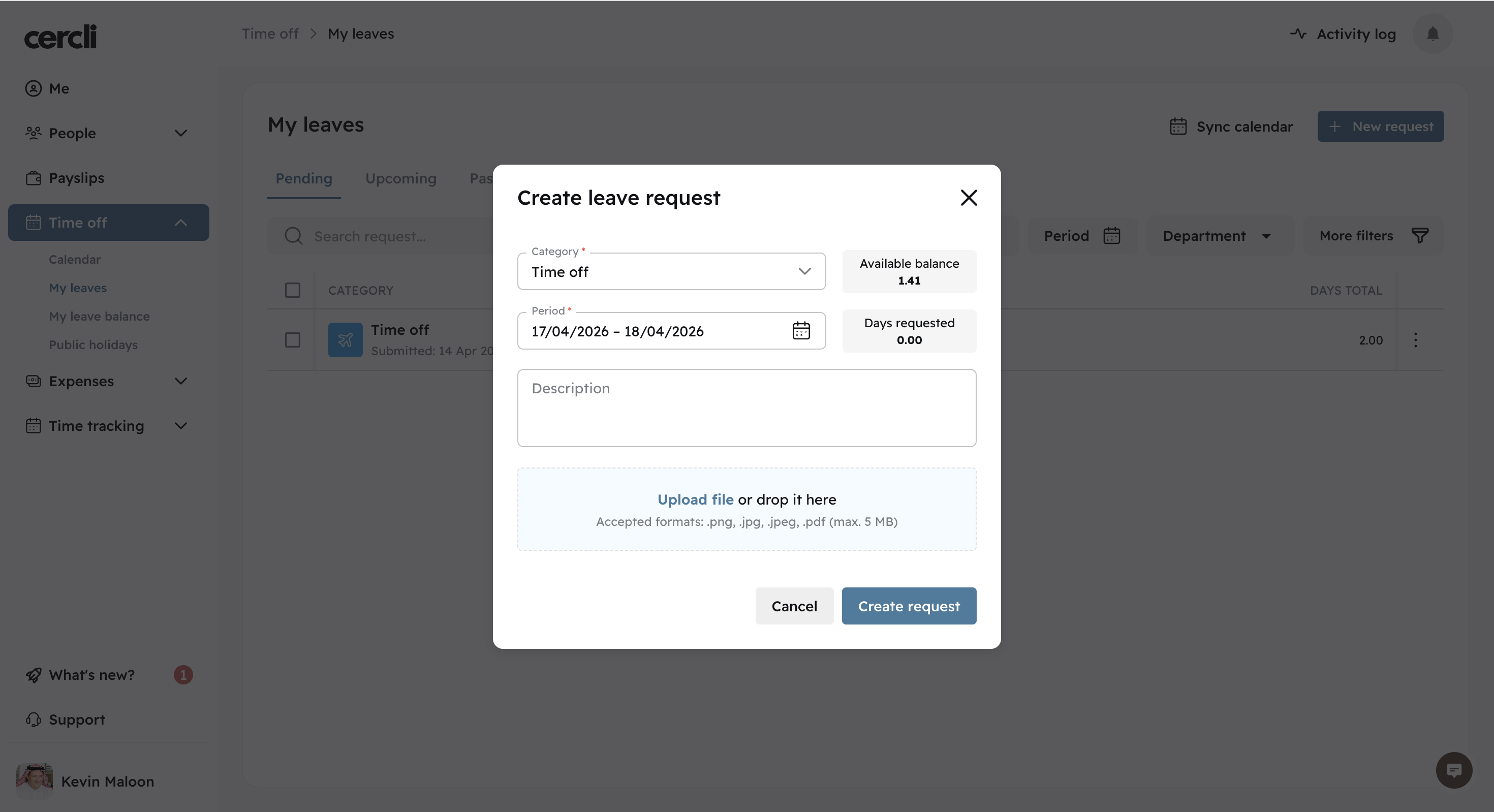Open the Activity log
This screenshot has height=812, width=1494.
(1343, 34)
